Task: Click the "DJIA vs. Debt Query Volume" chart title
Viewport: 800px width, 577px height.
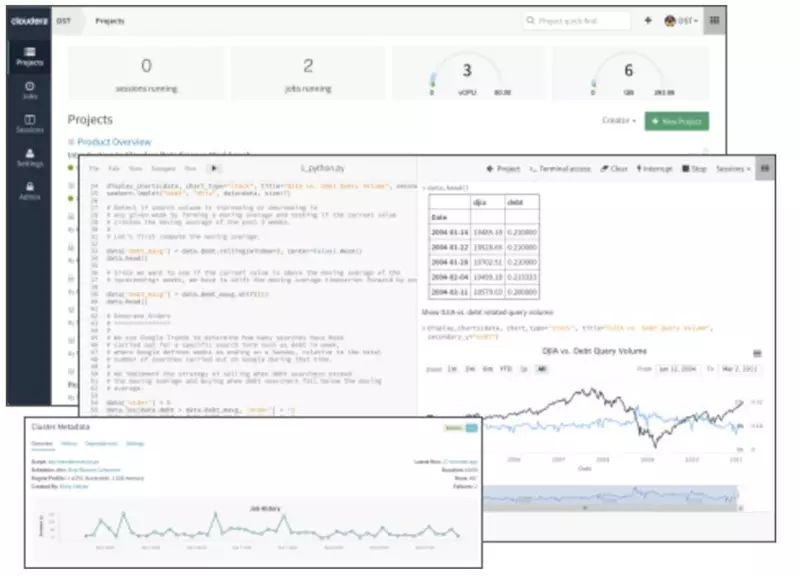Action: tap(594, 351)
